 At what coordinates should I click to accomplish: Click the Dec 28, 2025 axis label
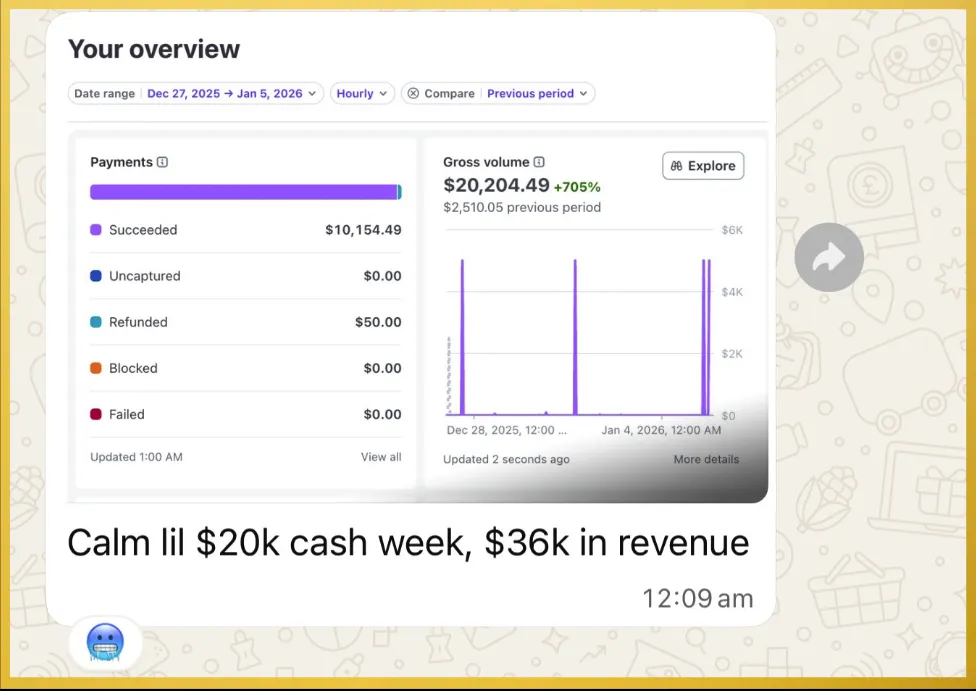(x=507, y=430)
